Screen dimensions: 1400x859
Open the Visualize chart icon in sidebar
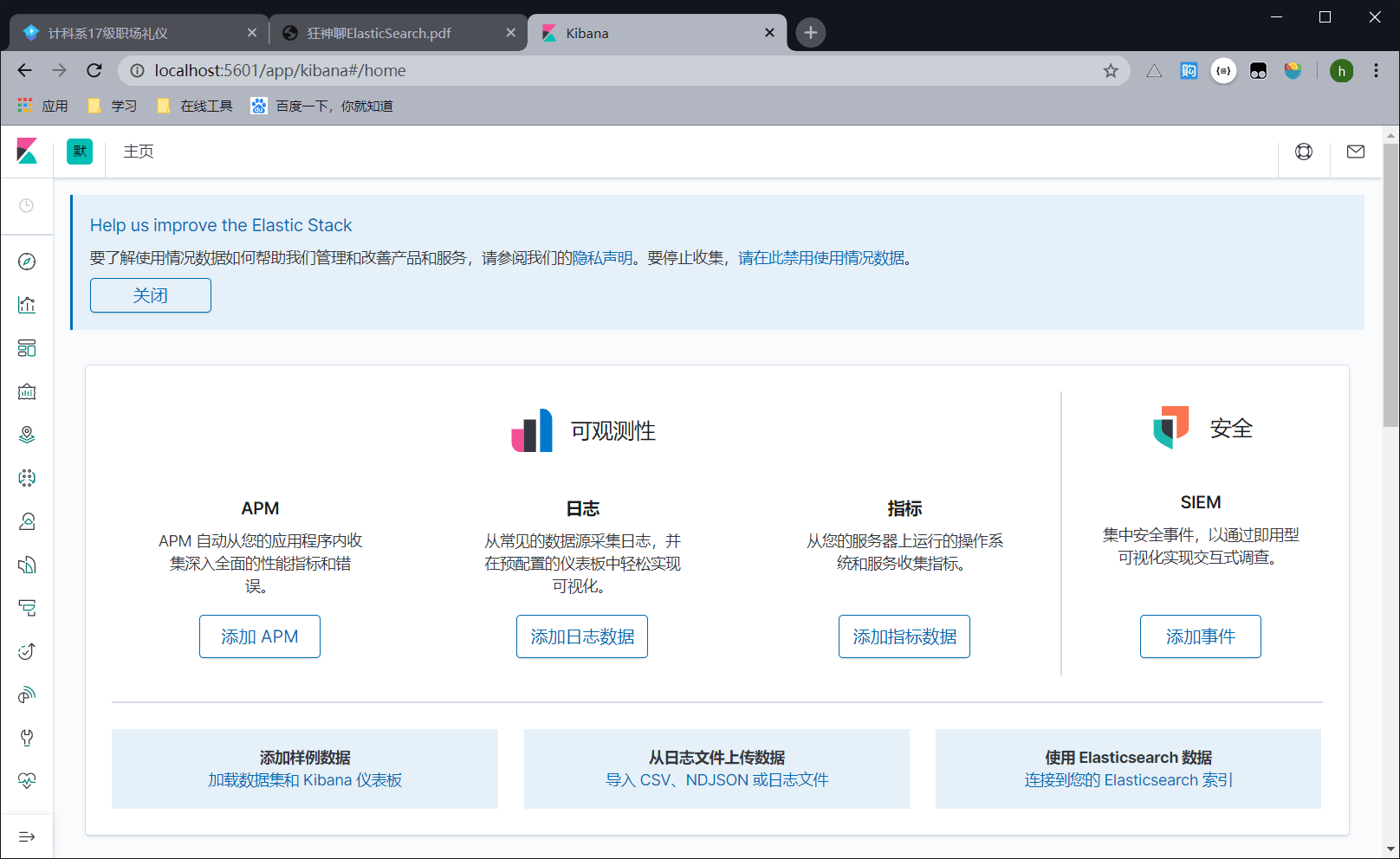[x=27, y=305]
